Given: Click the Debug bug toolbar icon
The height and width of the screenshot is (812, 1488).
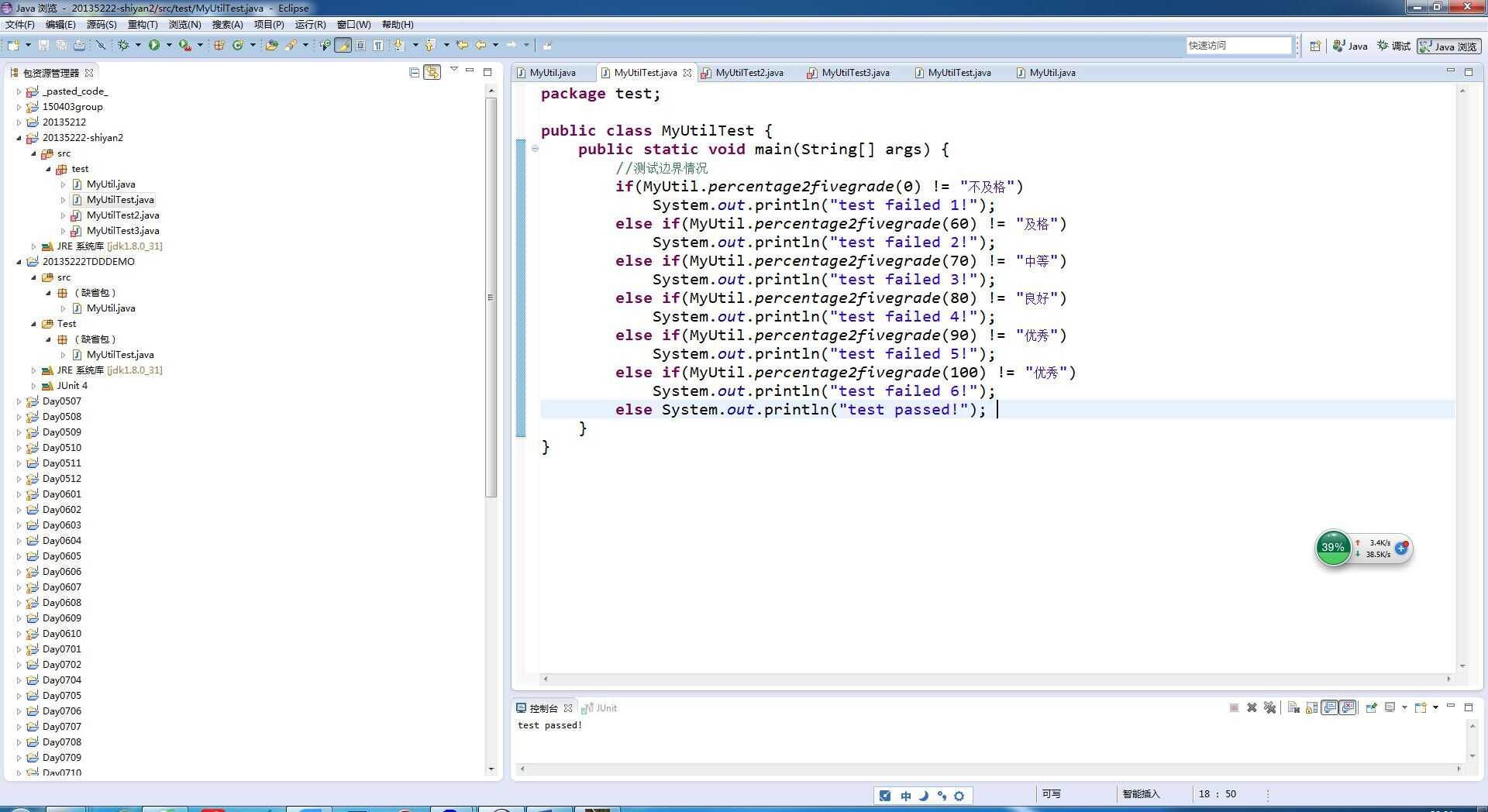Looking at the screenshot, I should (x=123, y=45).
